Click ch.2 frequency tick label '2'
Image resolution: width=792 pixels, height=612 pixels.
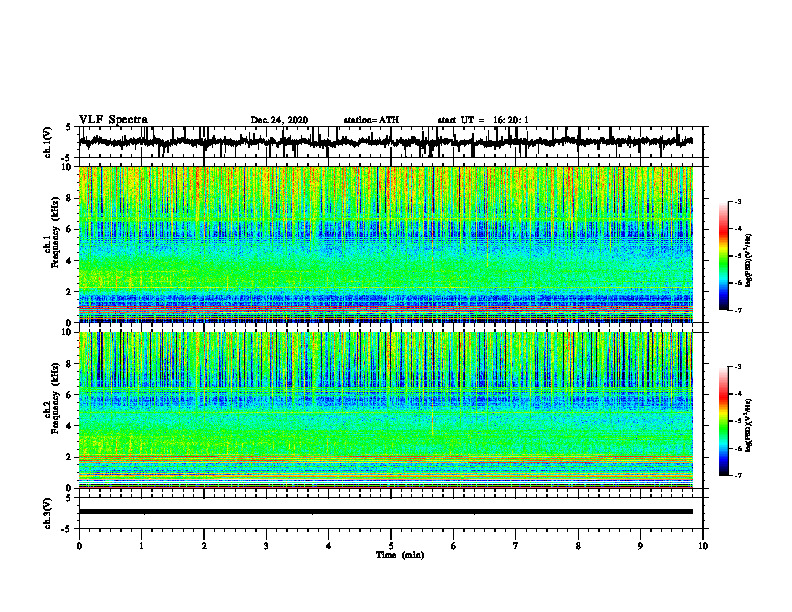click(70, 457)
